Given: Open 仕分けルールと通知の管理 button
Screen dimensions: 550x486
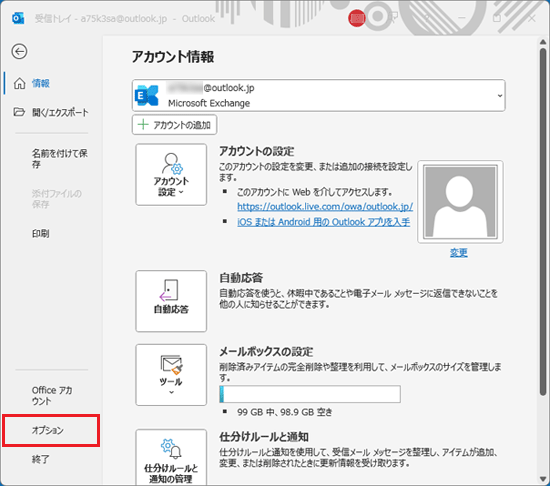Looking at the screenshot, I should [171, 458].
